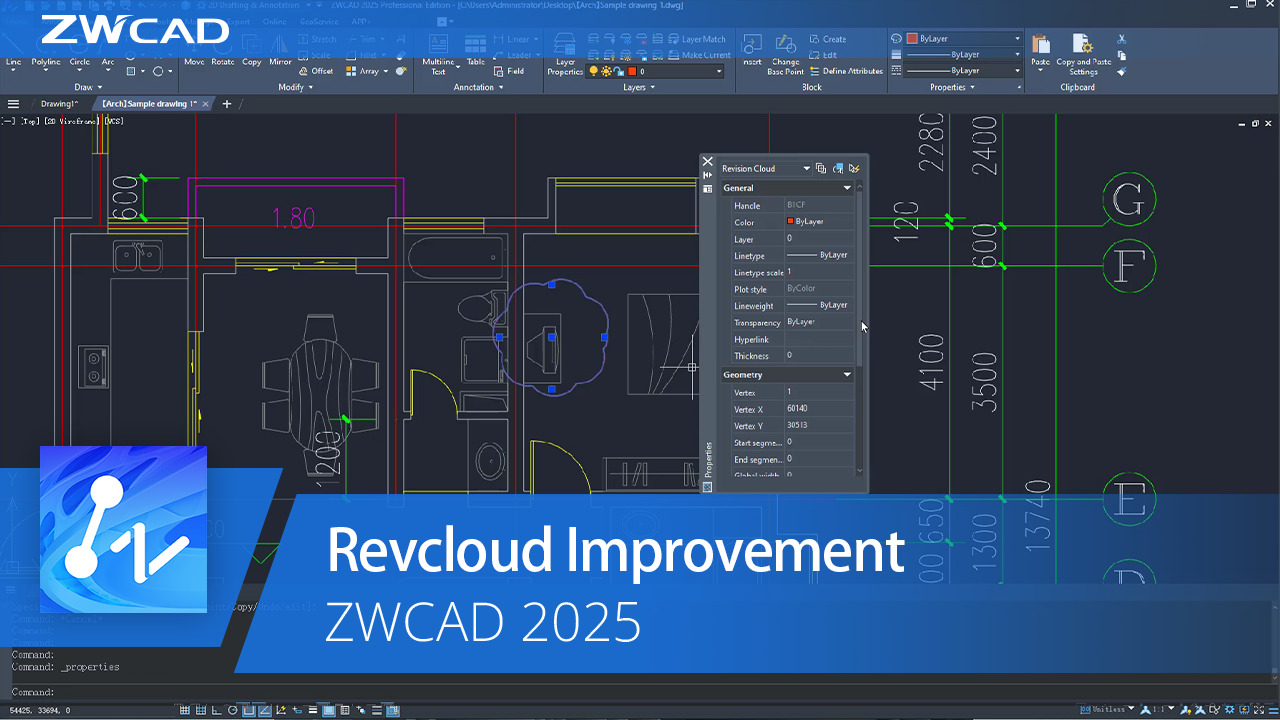Open the Change Base Point tool

point(785,55)
